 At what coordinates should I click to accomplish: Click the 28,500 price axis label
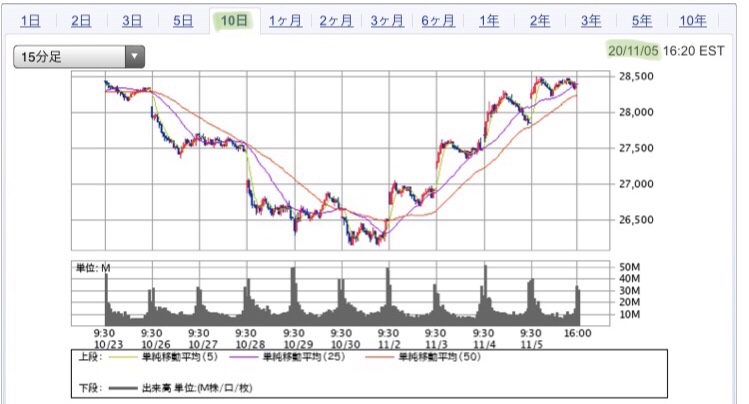click(636, 76)
